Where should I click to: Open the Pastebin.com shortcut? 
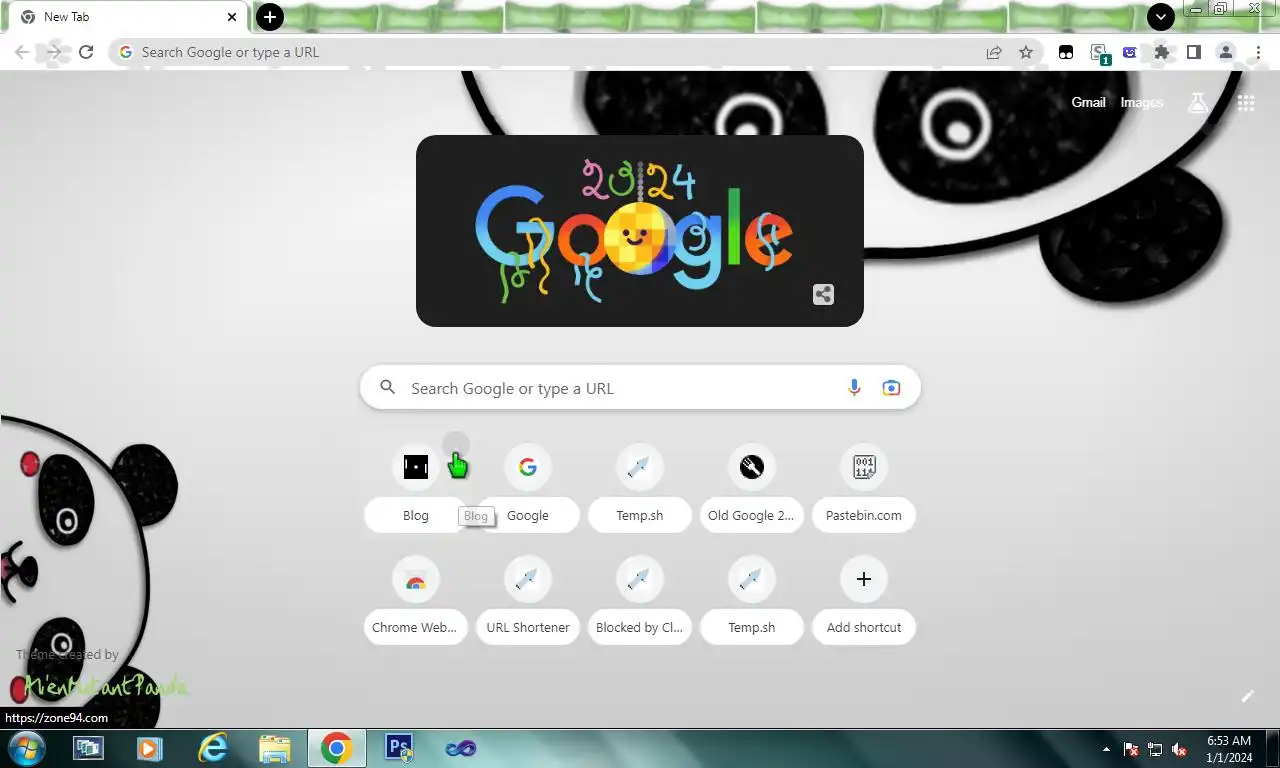(864, 489)
